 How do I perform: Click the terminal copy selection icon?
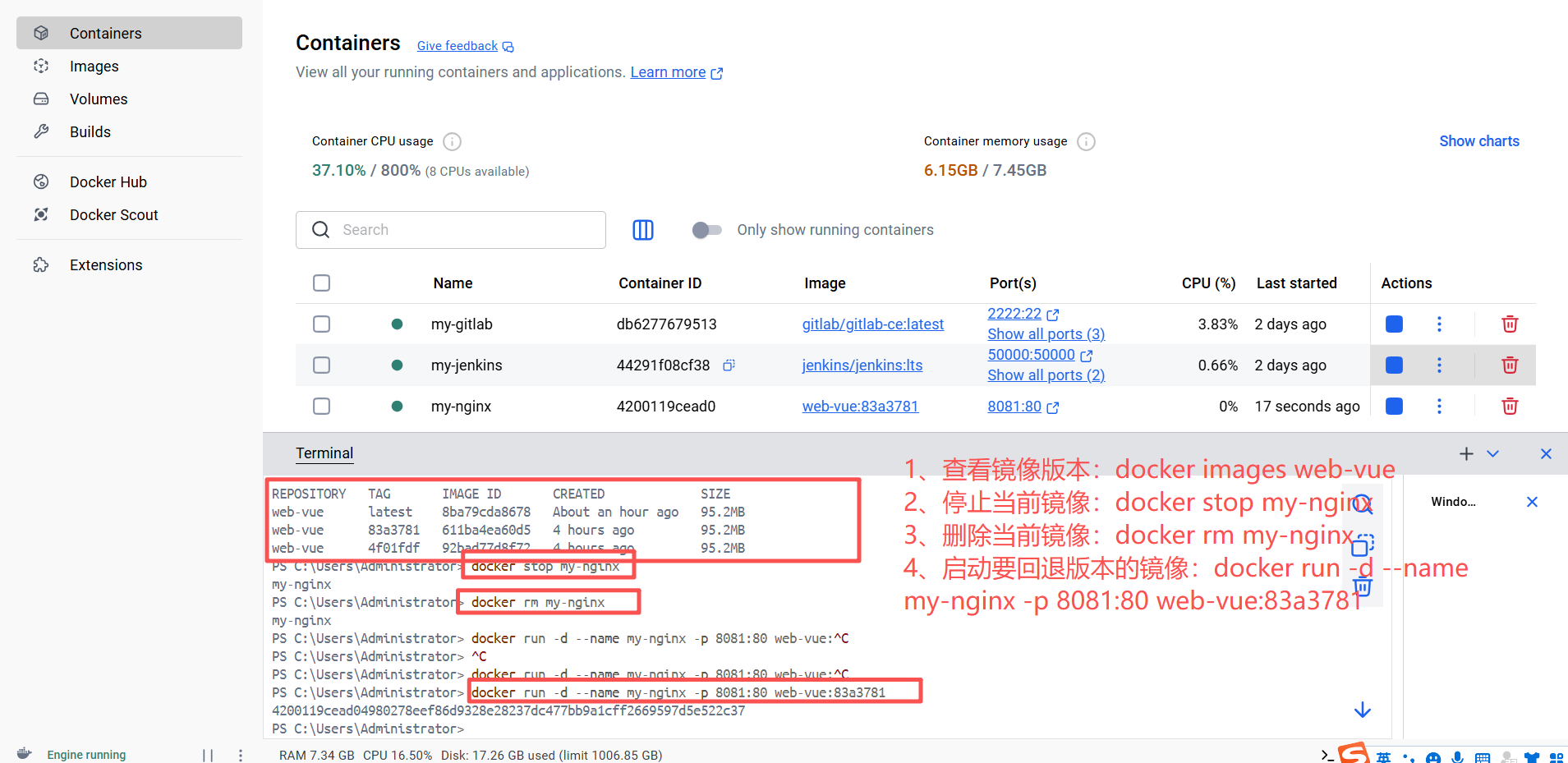1363,545
